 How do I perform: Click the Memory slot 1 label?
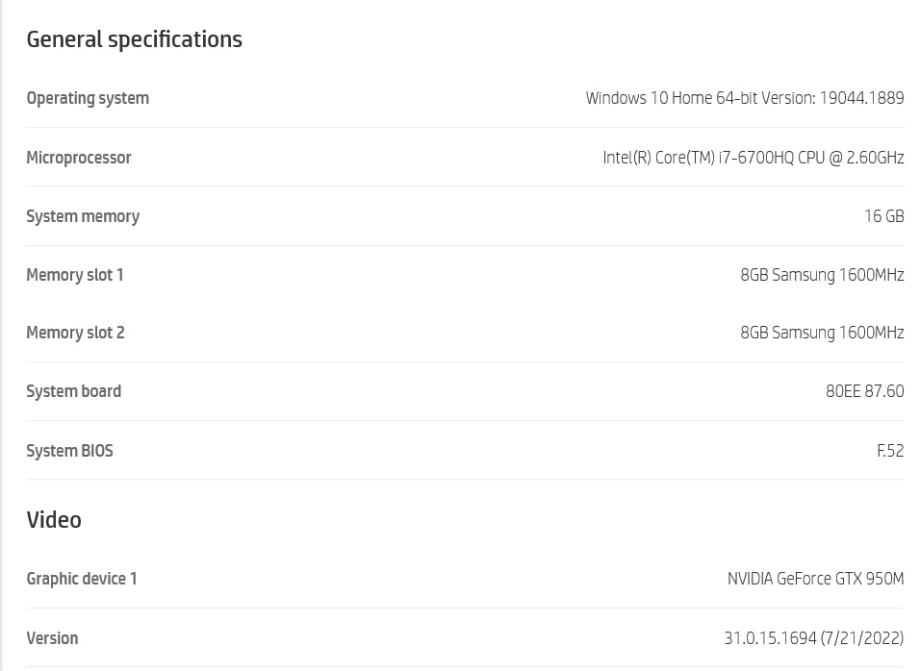(x=75, y=275)
